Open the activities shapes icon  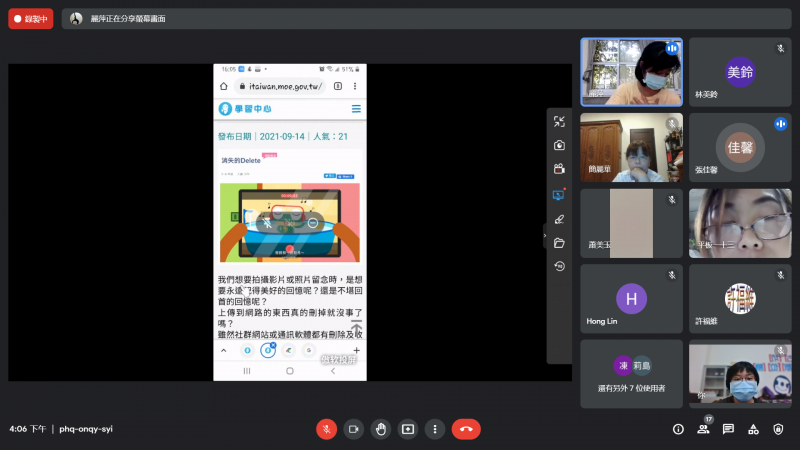753,429
